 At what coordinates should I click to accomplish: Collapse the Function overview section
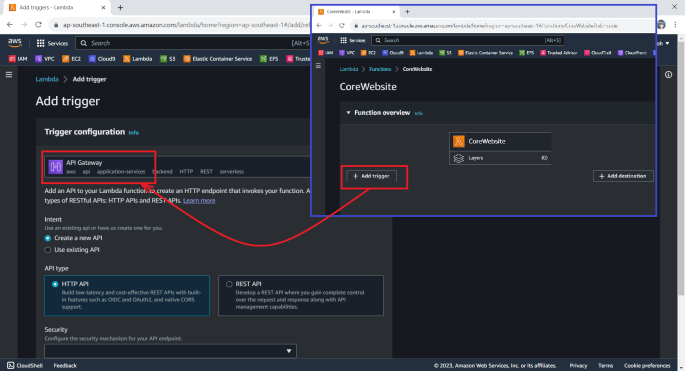(348, 113)
